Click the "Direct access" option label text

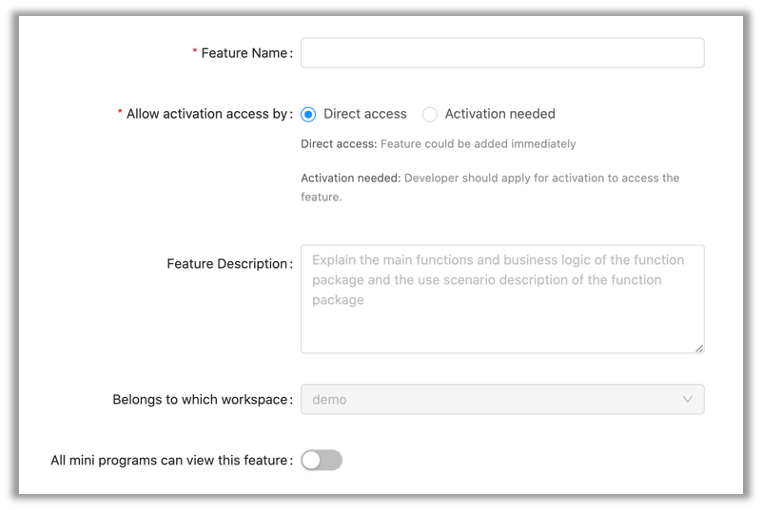coord(365,114)
